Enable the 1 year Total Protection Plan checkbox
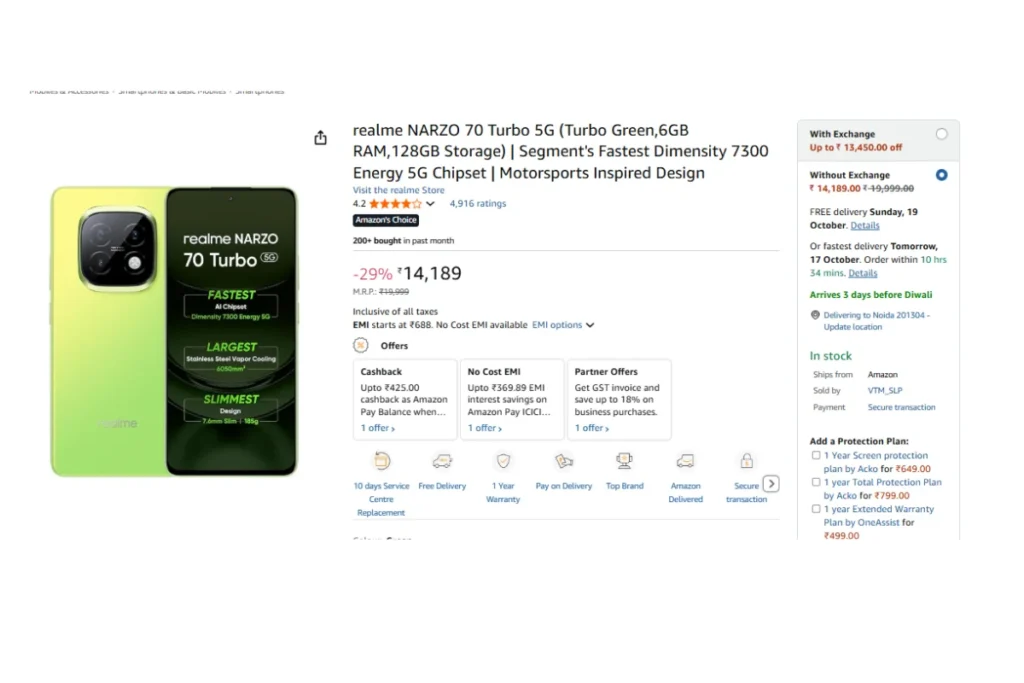 tap(816, 482)
